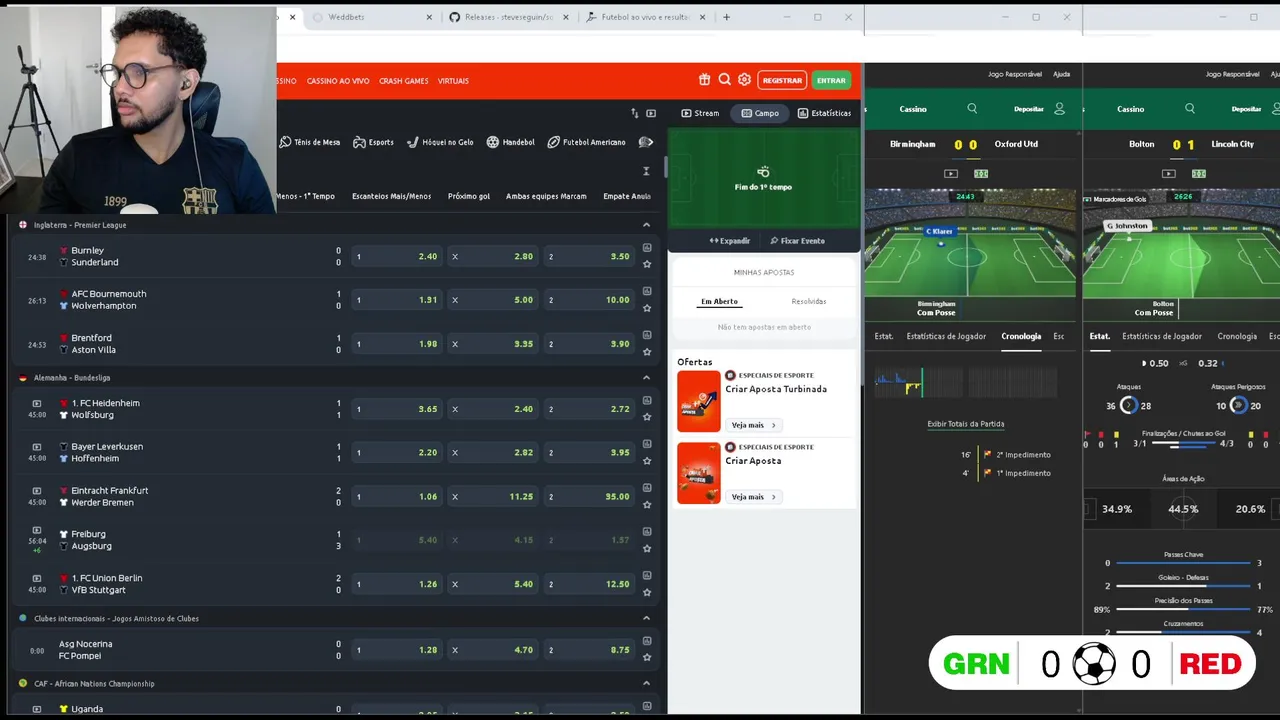Bet on Heidenheim win at 3.65

[398, 409]
